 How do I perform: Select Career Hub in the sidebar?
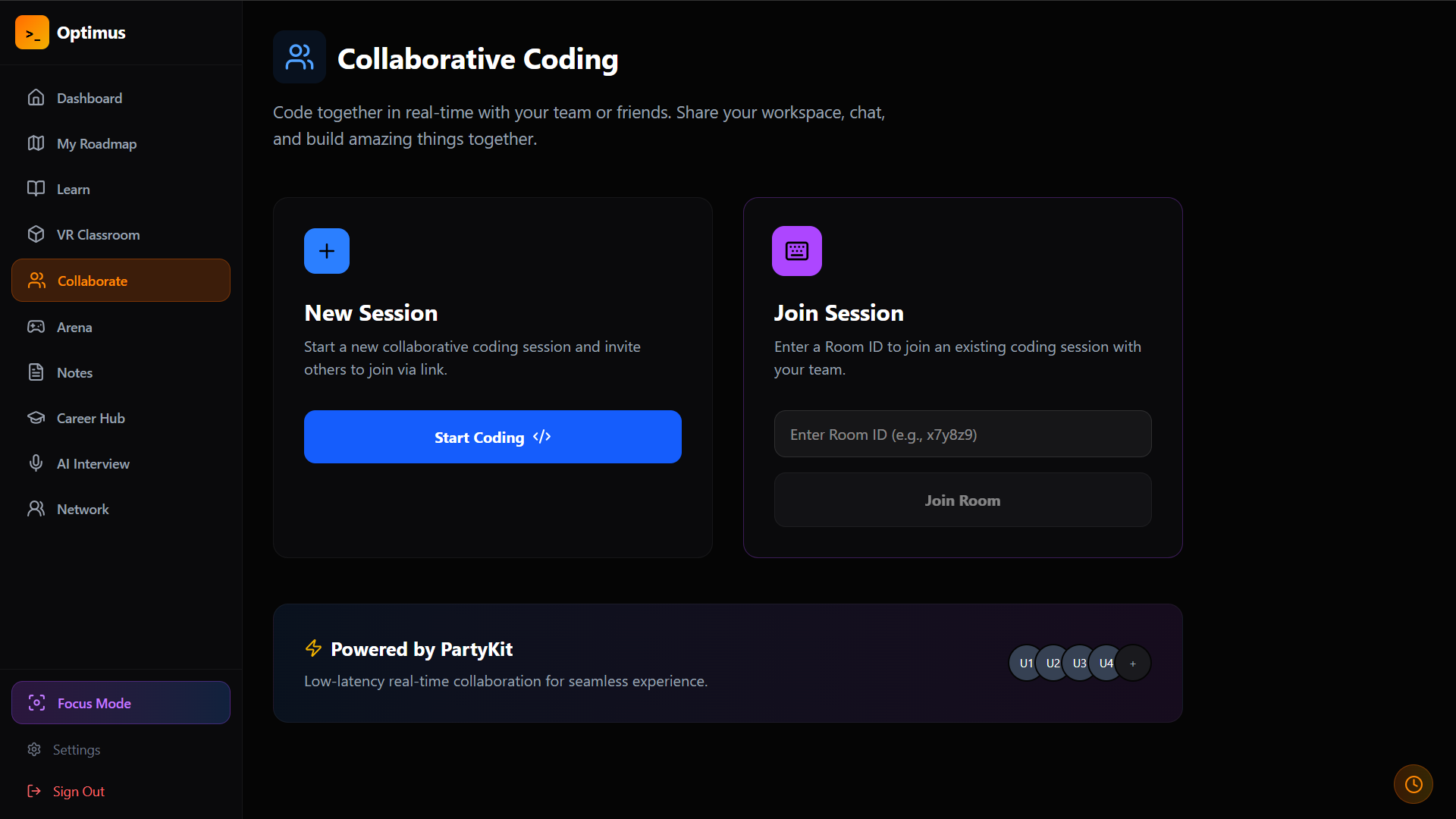[x=90, y=418]
